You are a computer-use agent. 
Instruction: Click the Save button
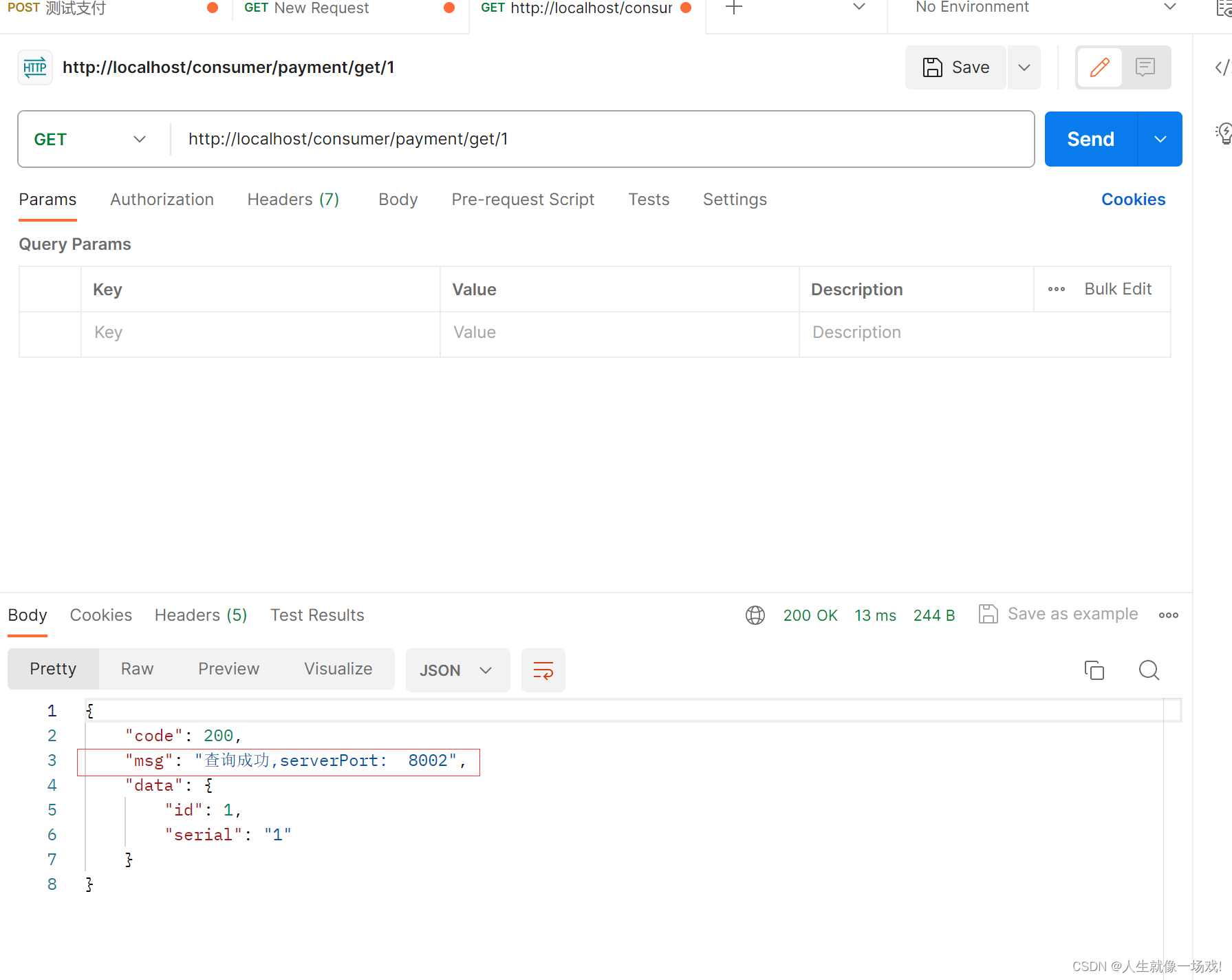[x=955, y=67]
